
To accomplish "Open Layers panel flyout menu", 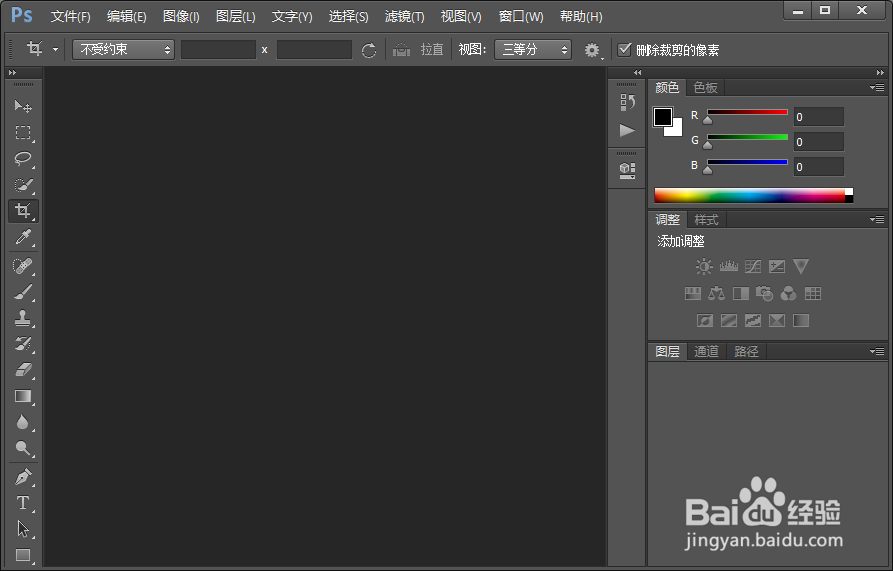I will point(877,351).
